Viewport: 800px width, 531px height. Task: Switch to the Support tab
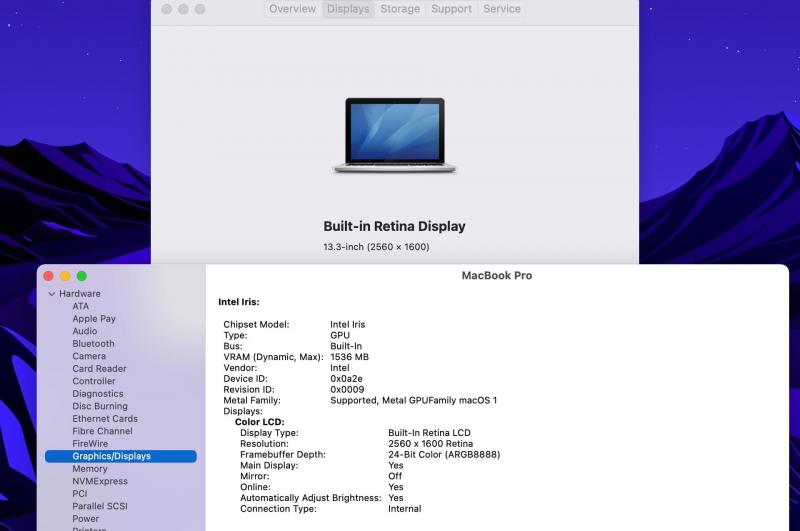coord(451,9)
